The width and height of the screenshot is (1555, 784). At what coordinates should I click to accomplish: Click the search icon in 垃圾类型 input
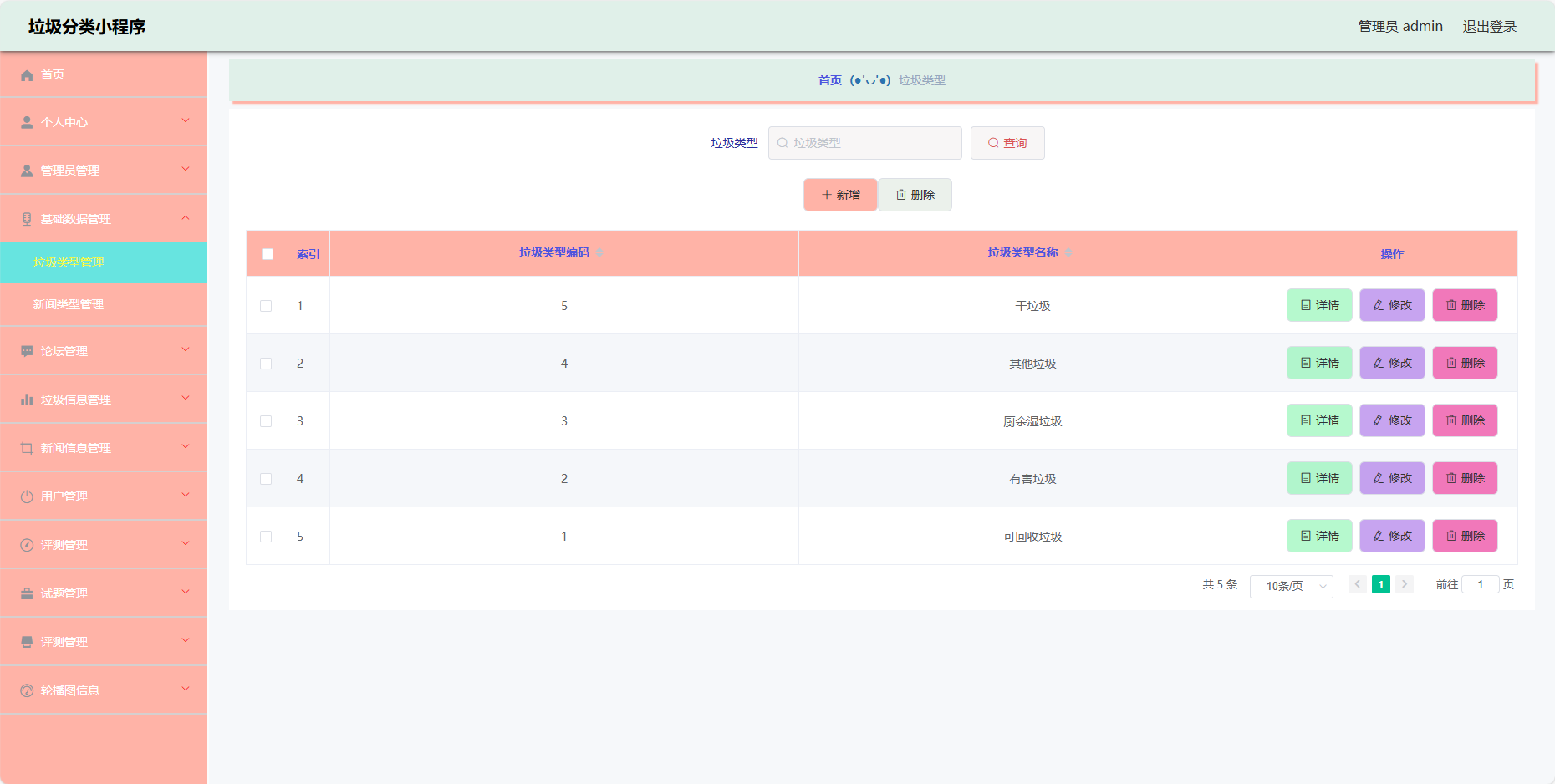click(x=783, y=143)
